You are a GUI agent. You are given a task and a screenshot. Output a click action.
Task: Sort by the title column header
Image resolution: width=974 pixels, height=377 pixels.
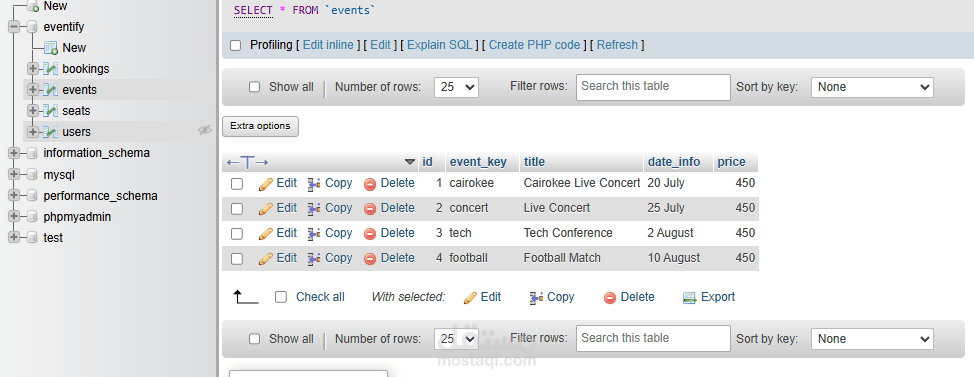coord(534,162)
